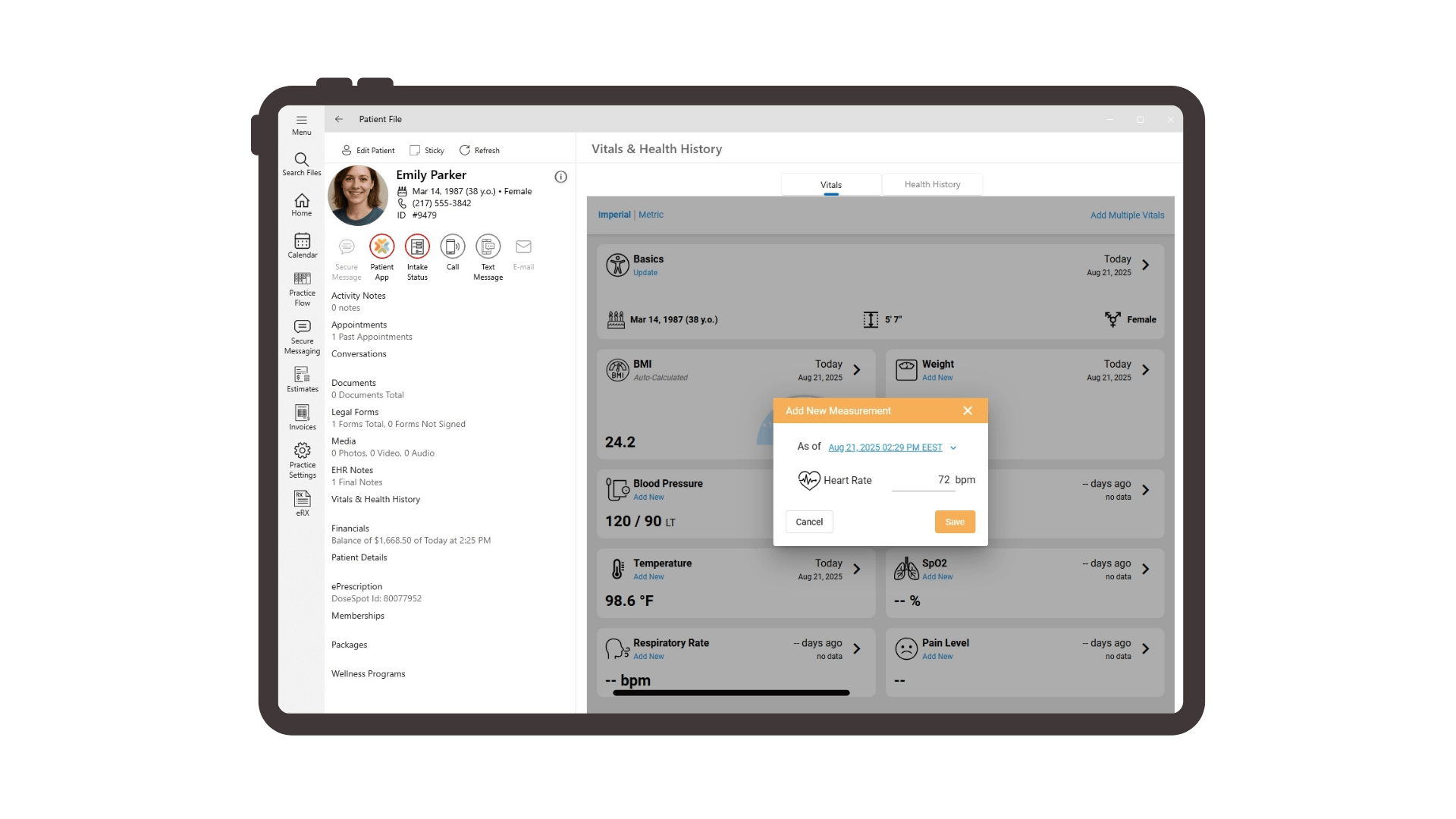Click Update under Basics
Viewport: 1456px width, 819px height.
click(x=645, y=273)
